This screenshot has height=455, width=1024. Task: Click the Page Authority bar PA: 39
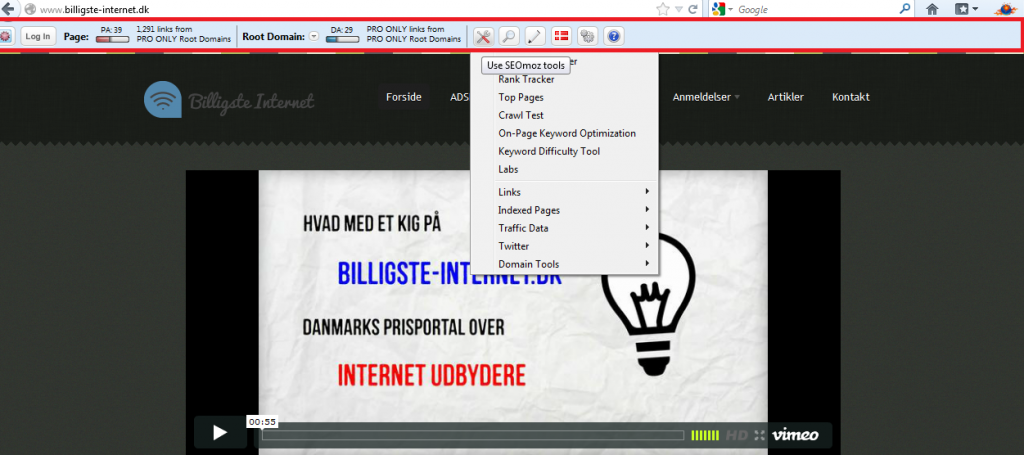tap(112, 40)
